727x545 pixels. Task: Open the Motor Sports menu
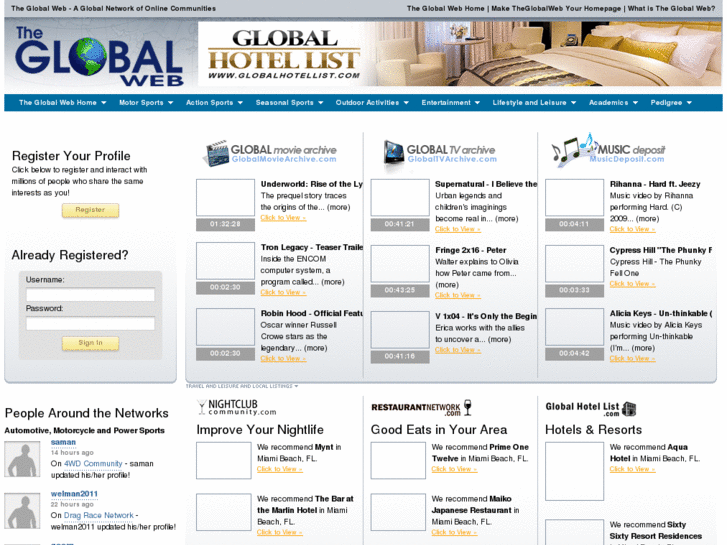coord(141,103)
